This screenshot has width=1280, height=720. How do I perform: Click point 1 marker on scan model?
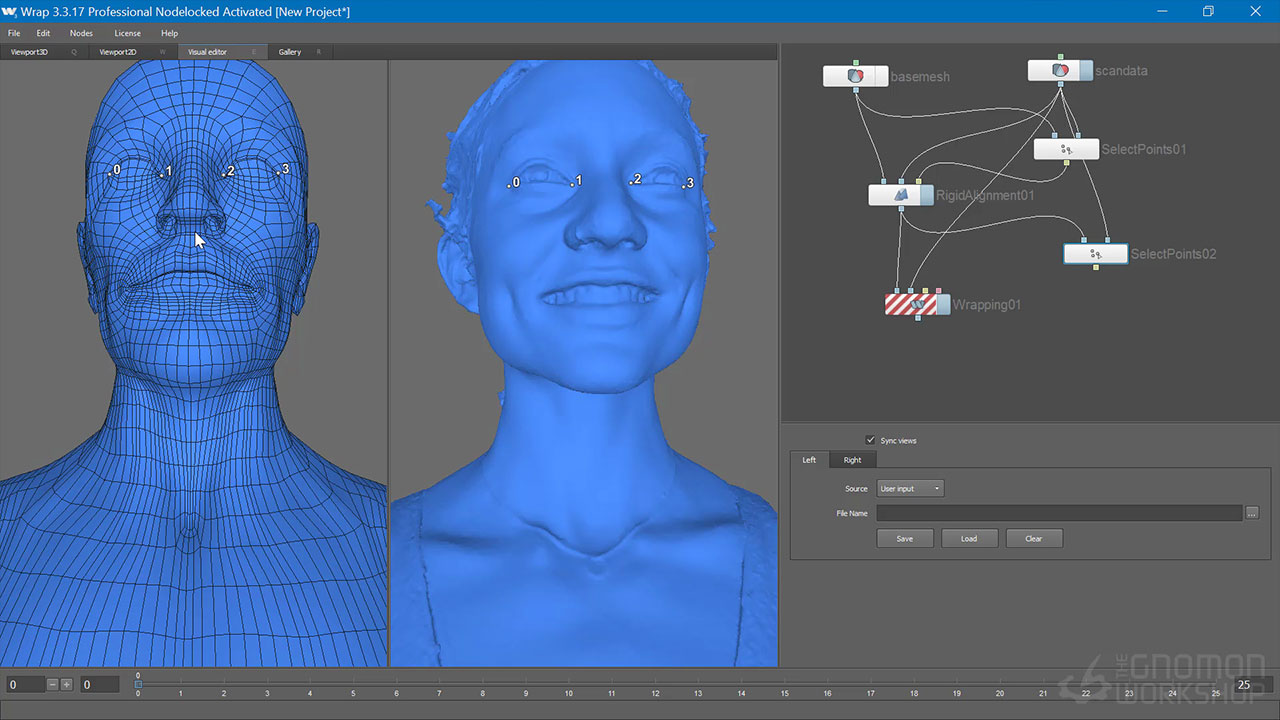pos(573,183)
